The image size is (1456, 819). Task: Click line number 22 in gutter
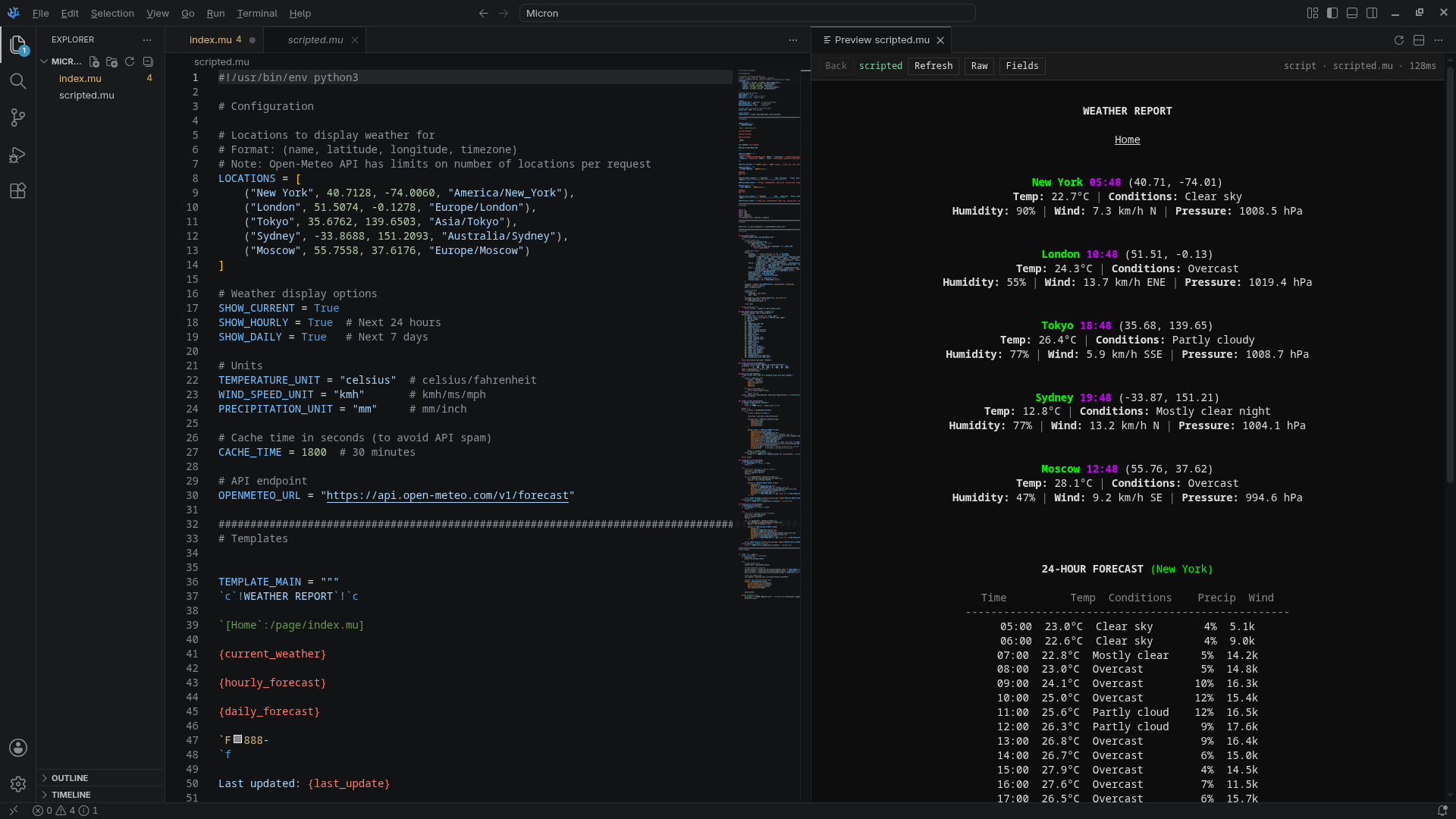192,381
